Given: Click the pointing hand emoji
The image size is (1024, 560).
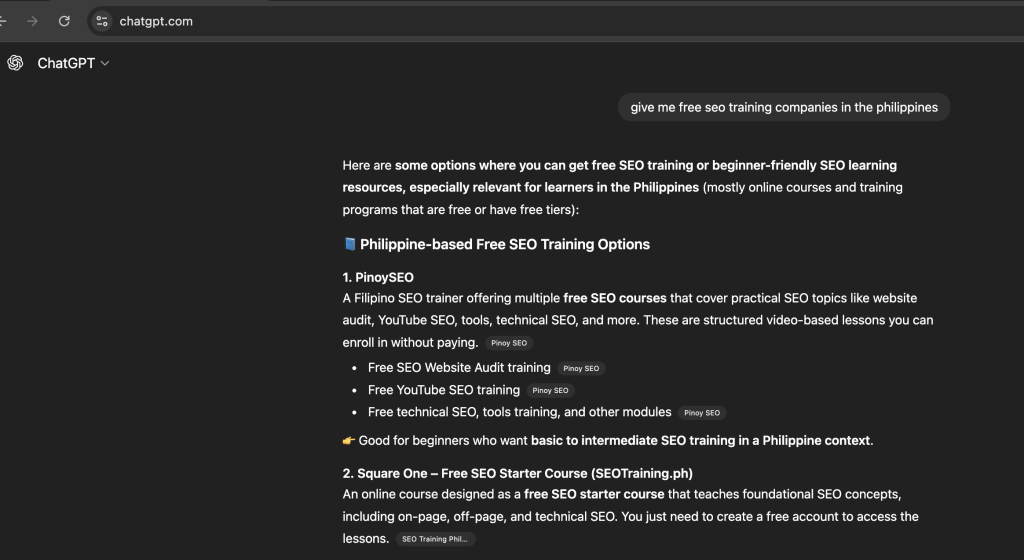Looking at the screenshot, I should click(x=349, y=440).
